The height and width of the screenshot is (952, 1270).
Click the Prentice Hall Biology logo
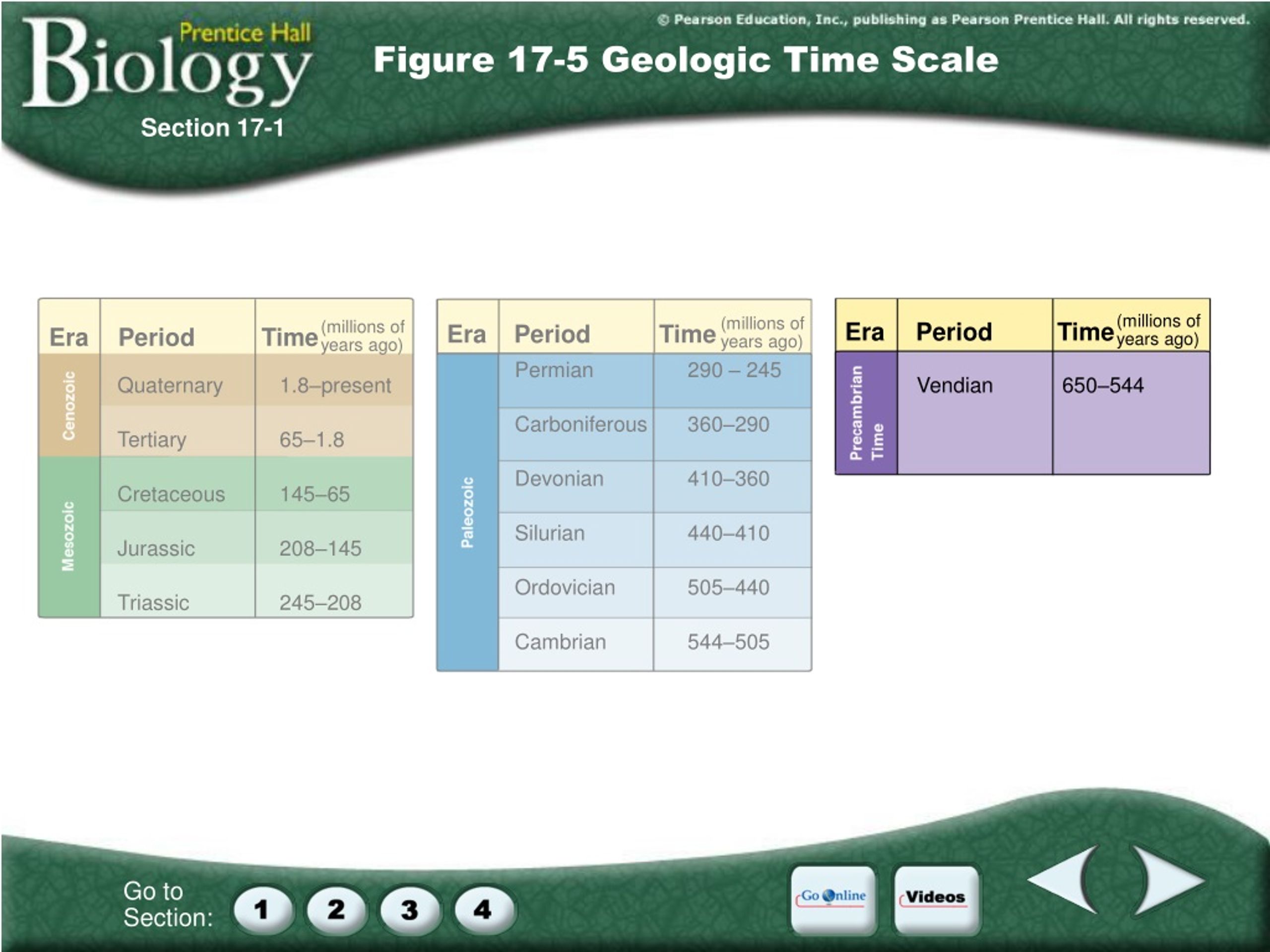tap(167, 62)
